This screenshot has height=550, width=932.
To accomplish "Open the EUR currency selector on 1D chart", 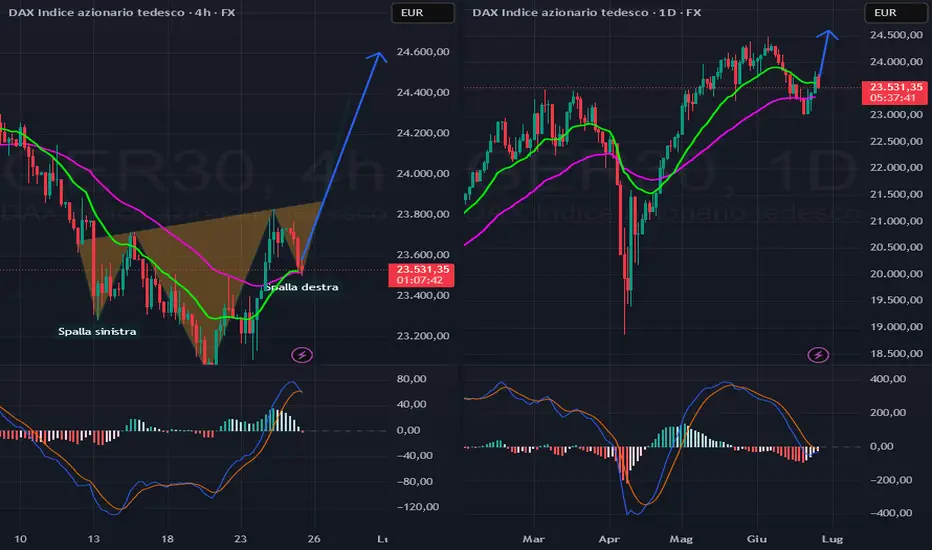I will click(896, 12).
